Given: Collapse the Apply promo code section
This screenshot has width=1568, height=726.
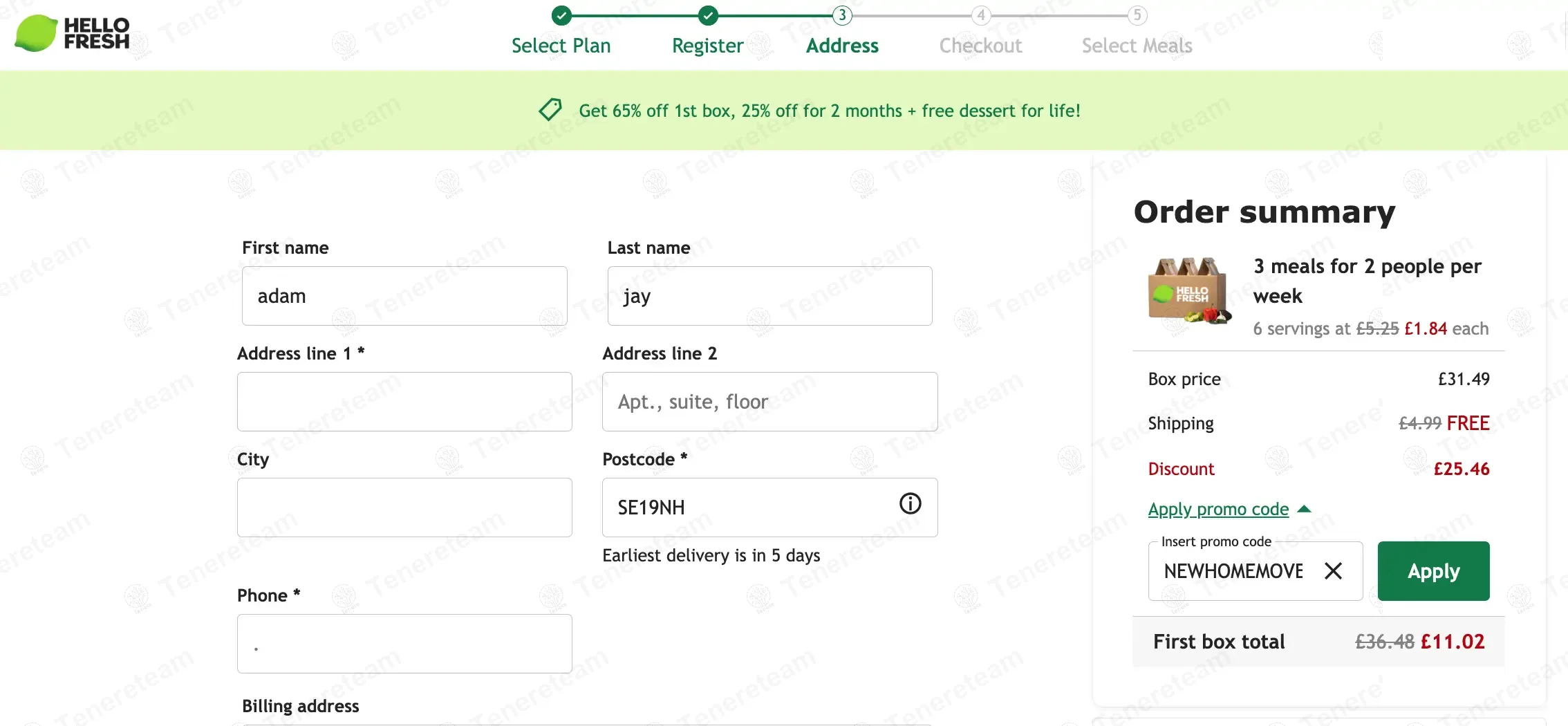Looking at the screenshot, I should click(1304, 510).
